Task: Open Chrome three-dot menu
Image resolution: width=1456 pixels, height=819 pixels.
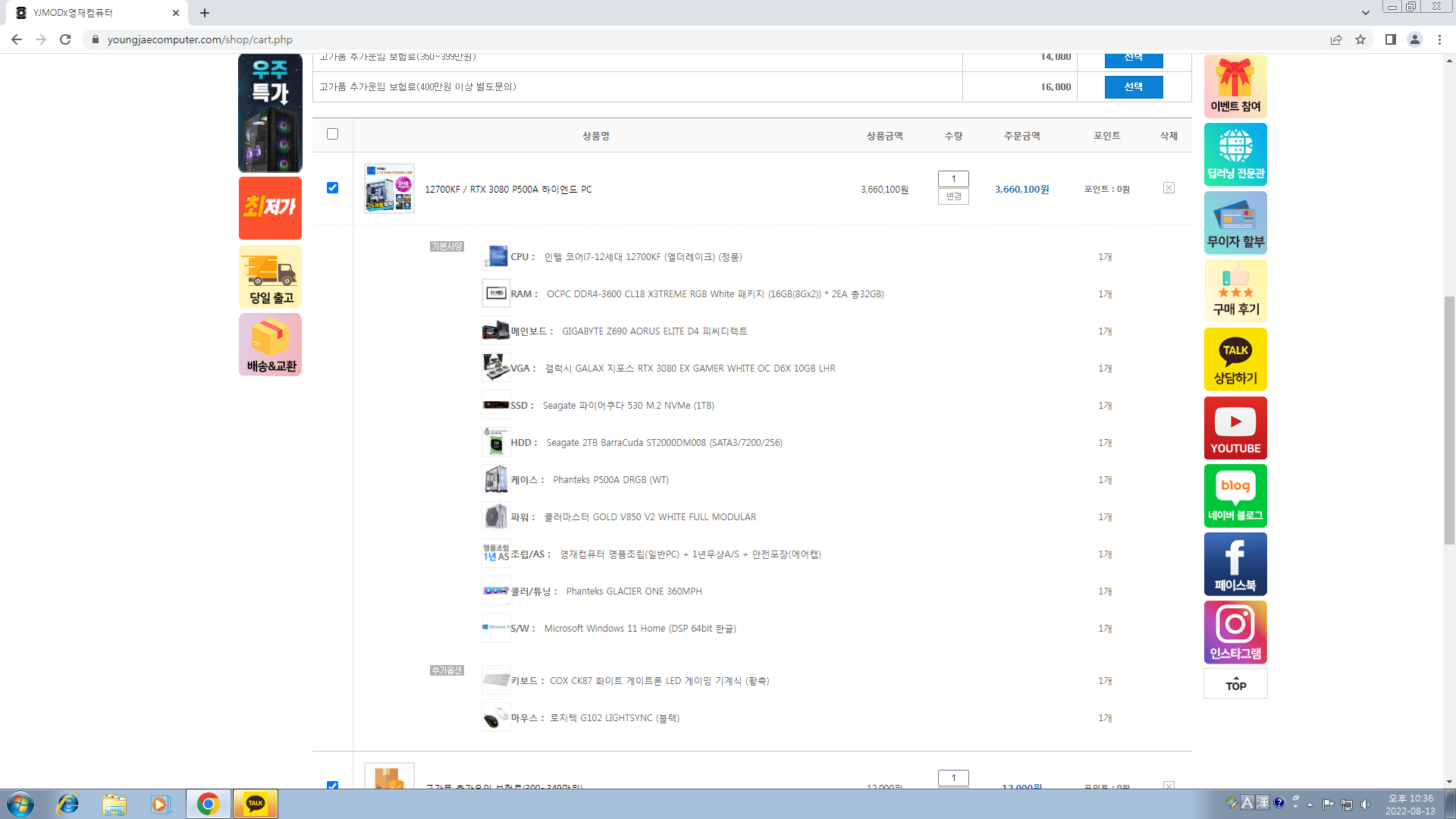Action: point(1439,39)
